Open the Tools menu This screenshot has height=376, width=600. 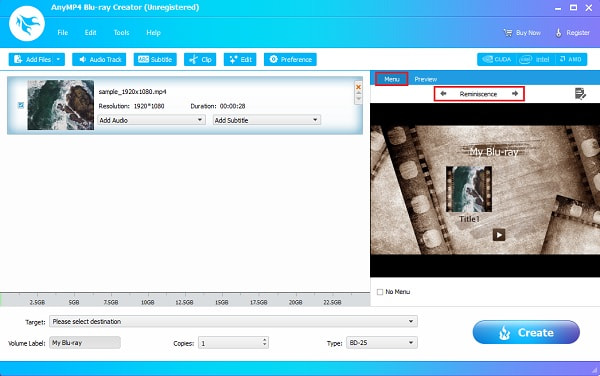click(x=121, y=33)
